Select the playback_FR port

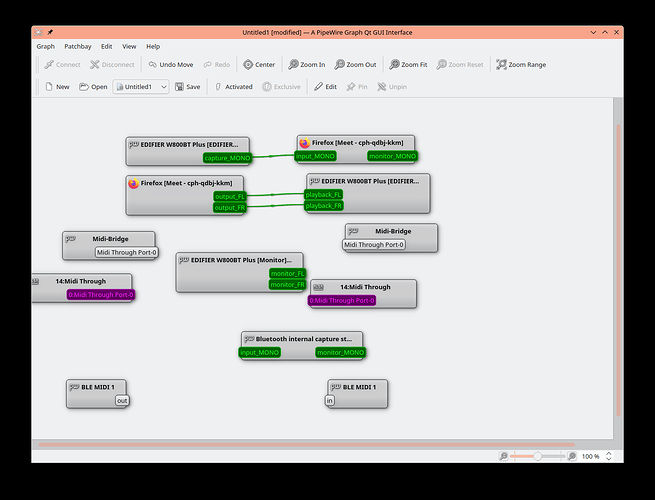324,206
